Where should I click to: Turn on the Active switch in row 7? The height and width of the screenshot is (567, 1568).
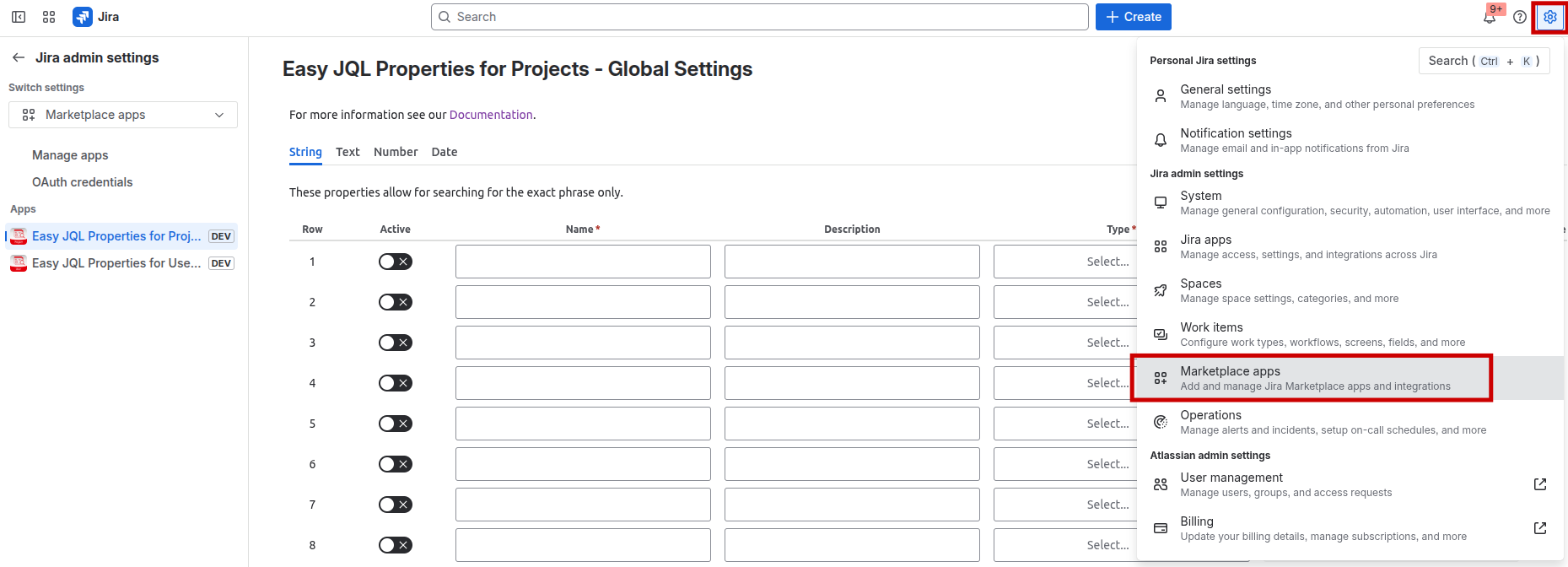395,505
